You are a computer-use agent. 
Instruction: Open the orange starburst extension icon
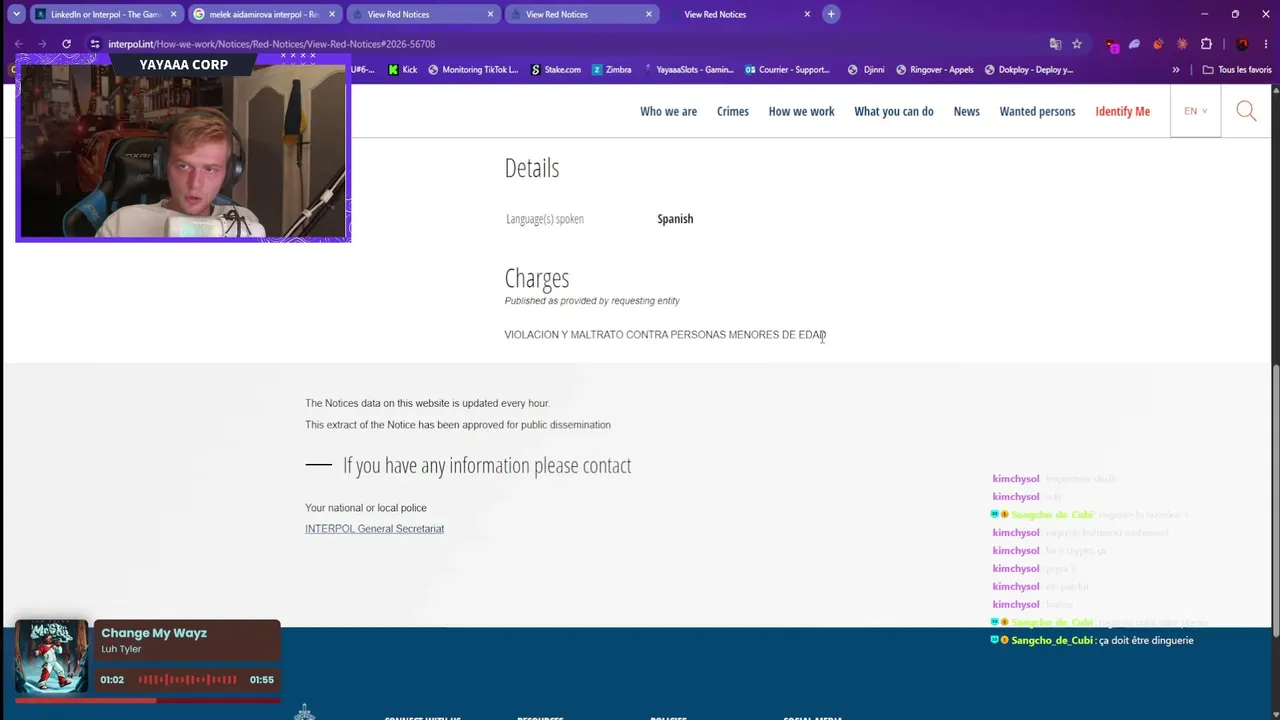pos(1182,44)
